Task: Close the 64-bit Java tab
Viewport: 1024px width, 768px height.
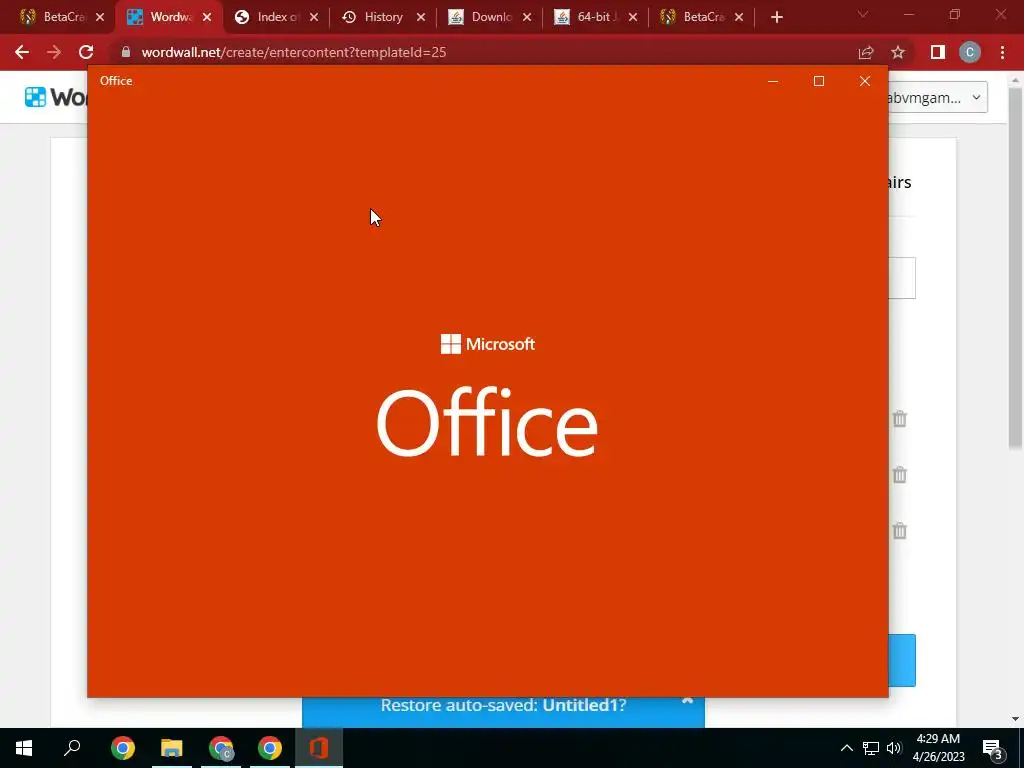Action: tap(633, 17)
